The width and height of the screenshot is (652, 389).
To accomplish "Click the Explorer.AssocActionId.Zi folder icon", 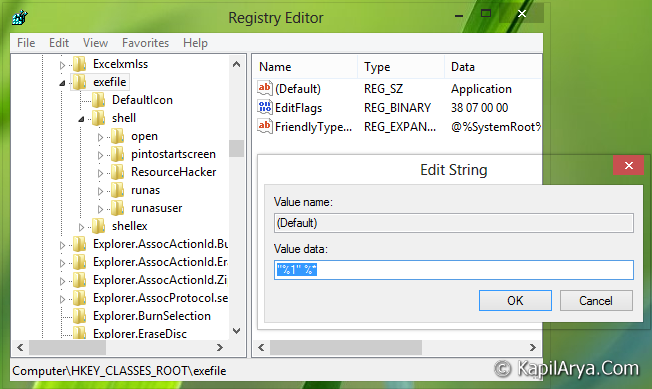I will (79, 280).
